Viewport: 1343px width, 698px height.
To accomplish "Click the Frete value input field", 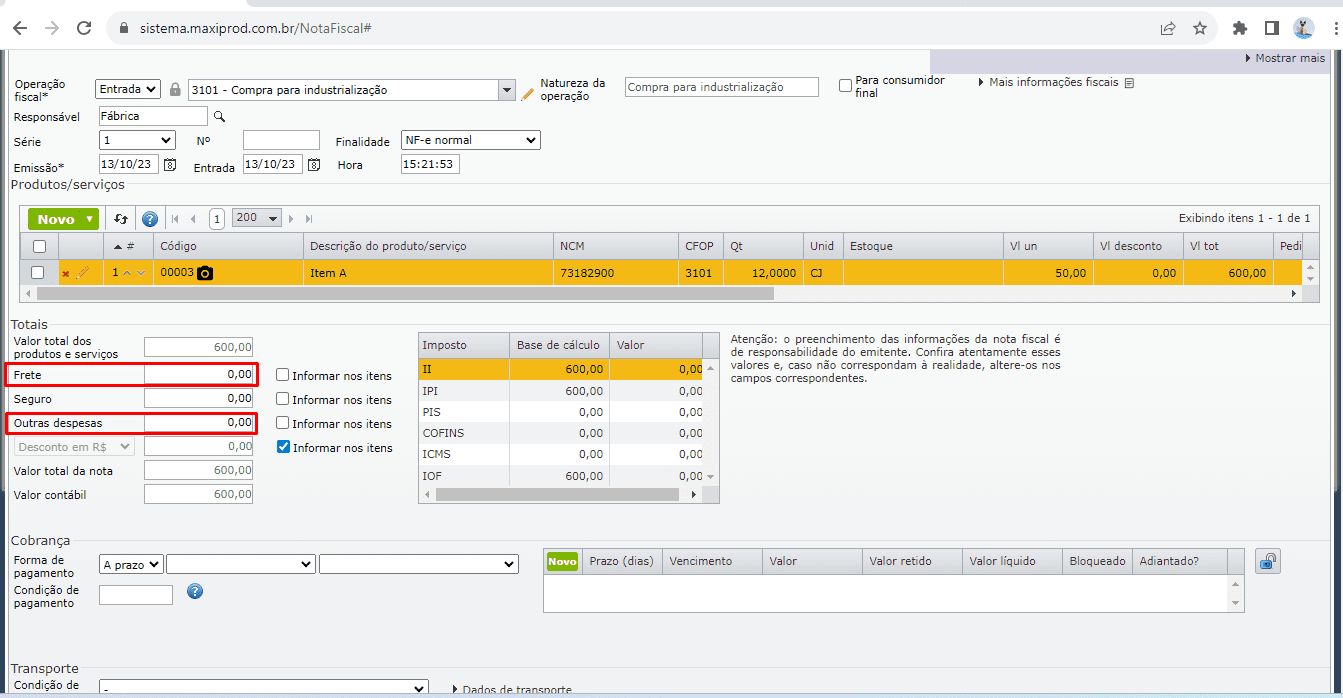I will click(x=199, y=375).
